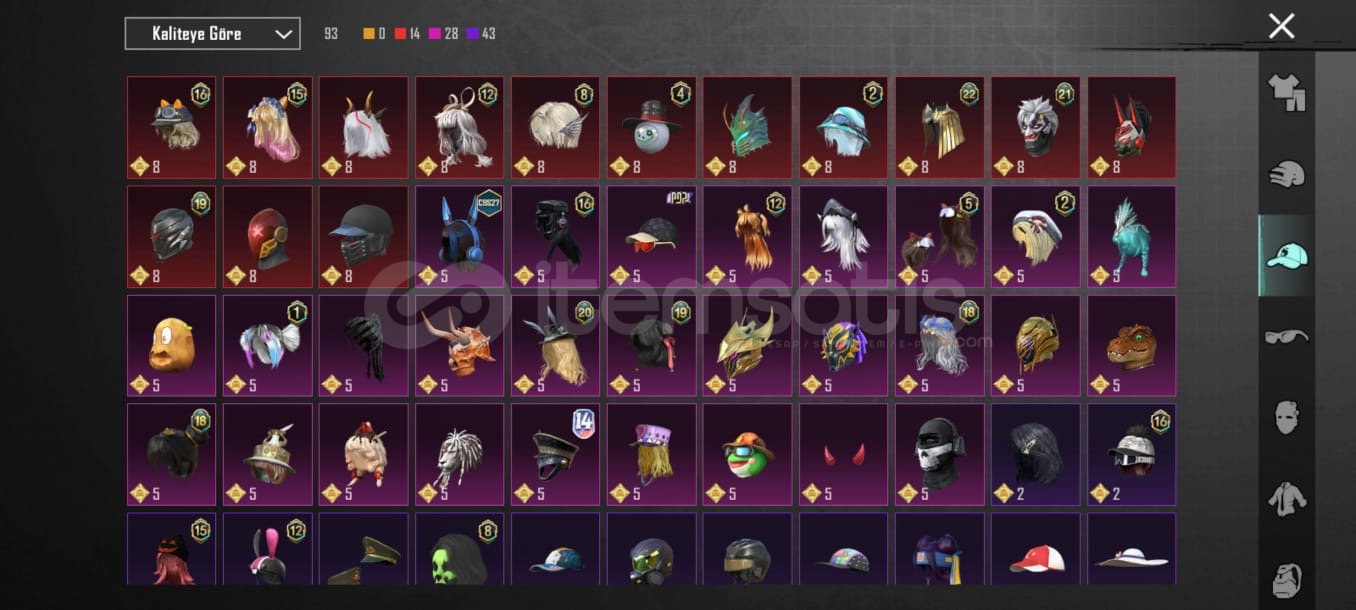Select the pink quality filter showing 28
1356x610 pixels.
444,34
